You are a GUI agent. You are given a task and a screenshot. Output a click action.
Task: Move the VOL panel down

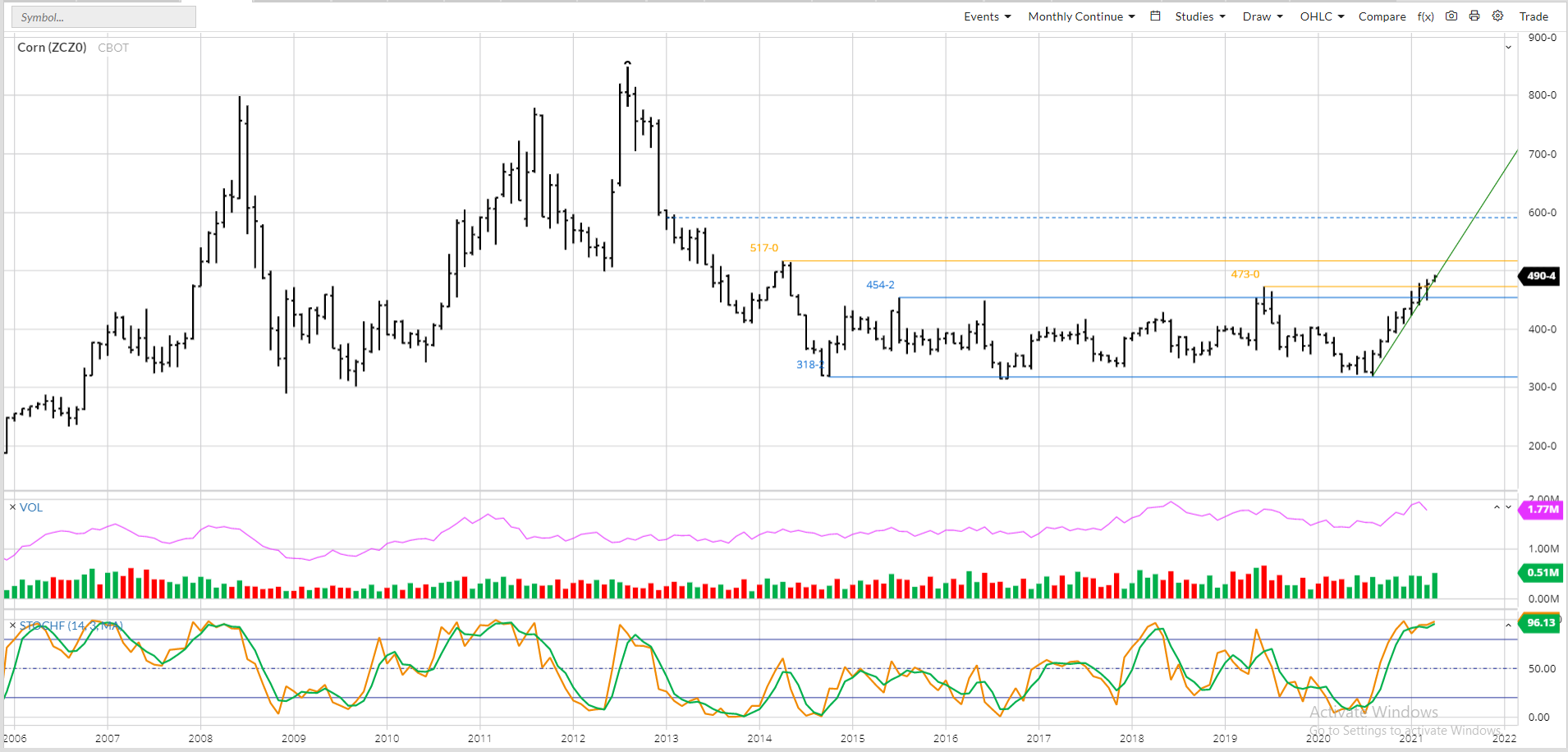click(x=1508, y=507)
